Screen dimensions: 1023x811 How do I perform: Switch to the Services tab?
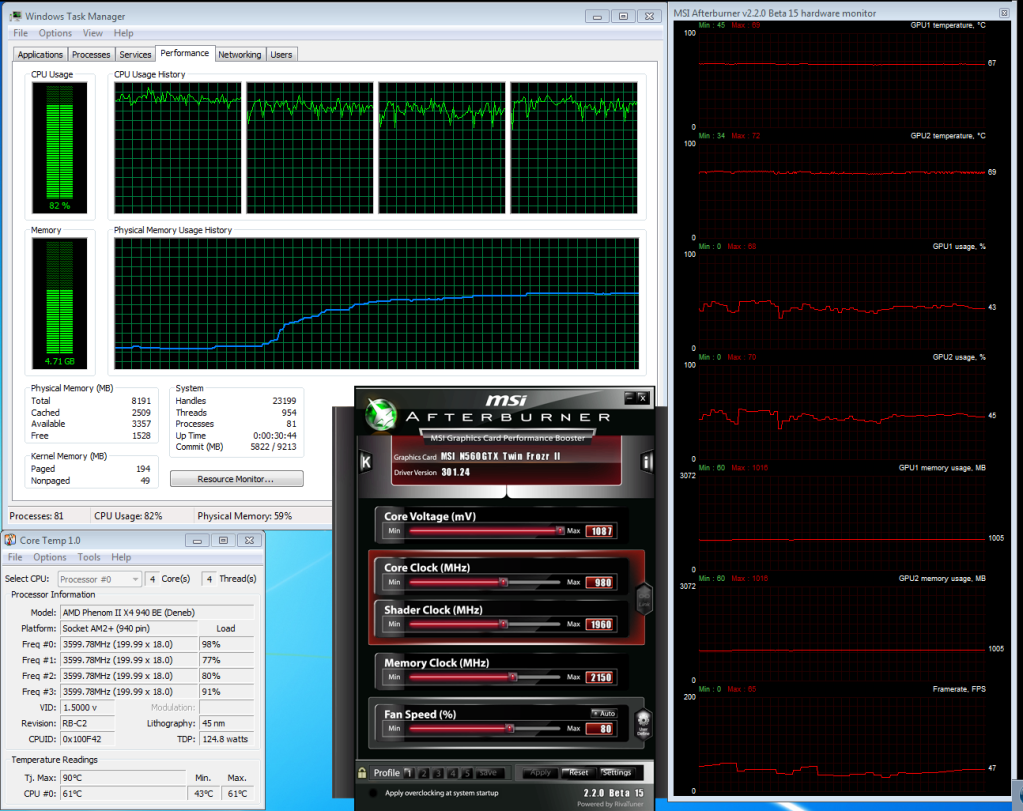coord(135,55)
